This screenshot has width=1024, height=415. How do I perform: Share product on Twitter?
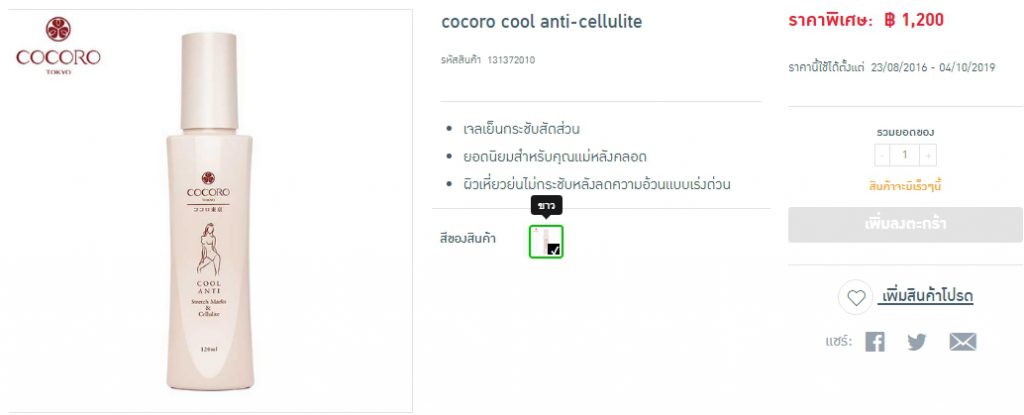click(x=917, y=342)
